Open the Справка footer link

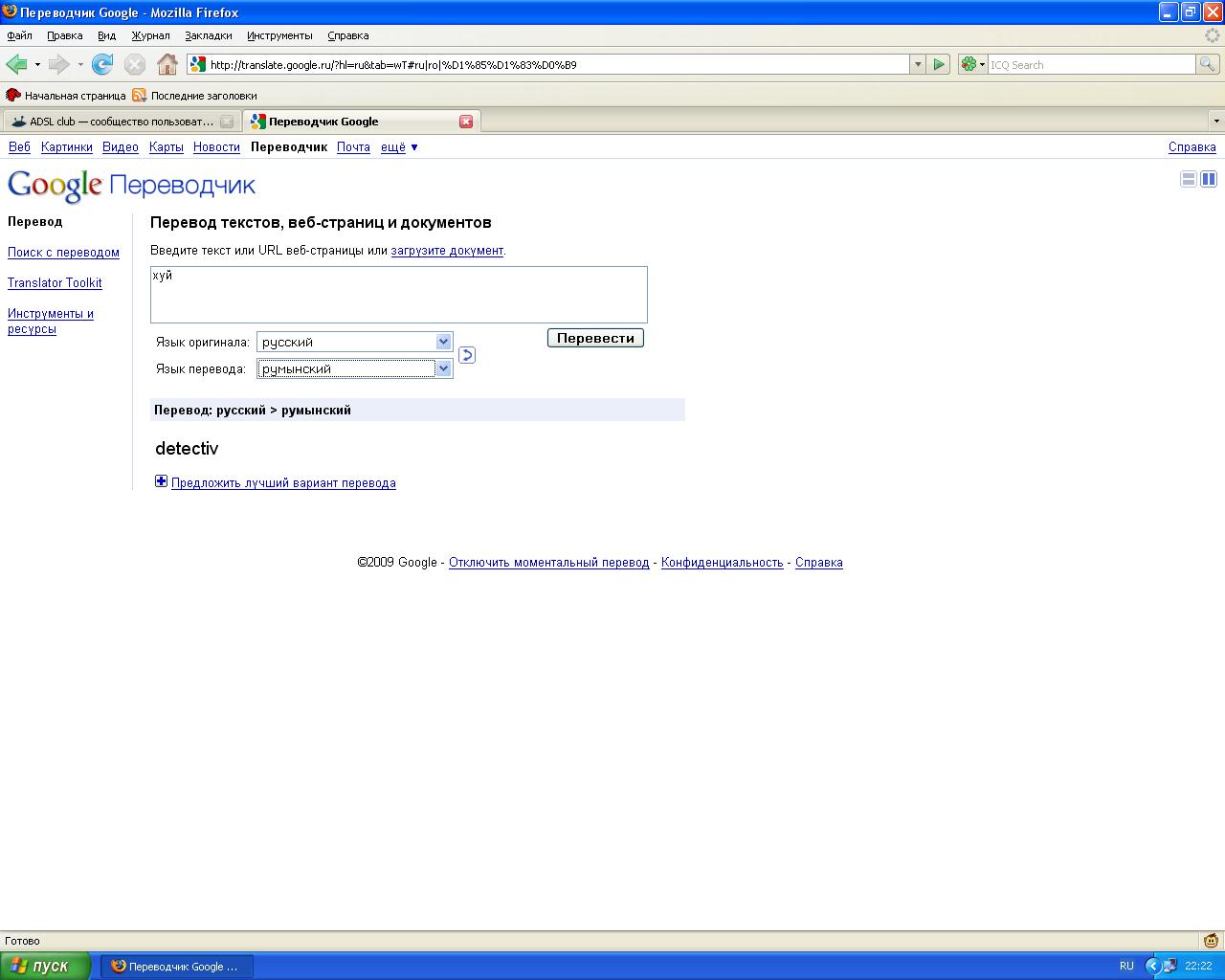point(819,563)
